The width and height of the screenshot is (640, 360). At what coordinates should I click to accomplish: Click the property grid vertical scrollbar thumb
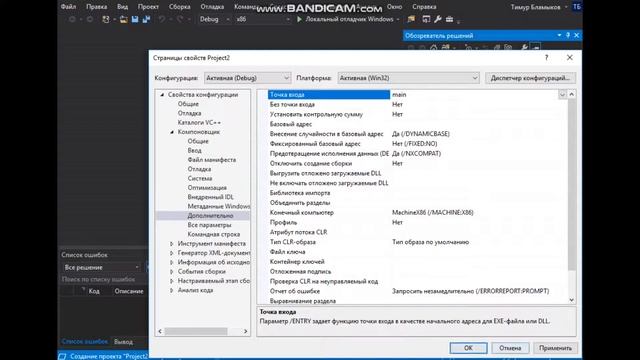(571, 184)
